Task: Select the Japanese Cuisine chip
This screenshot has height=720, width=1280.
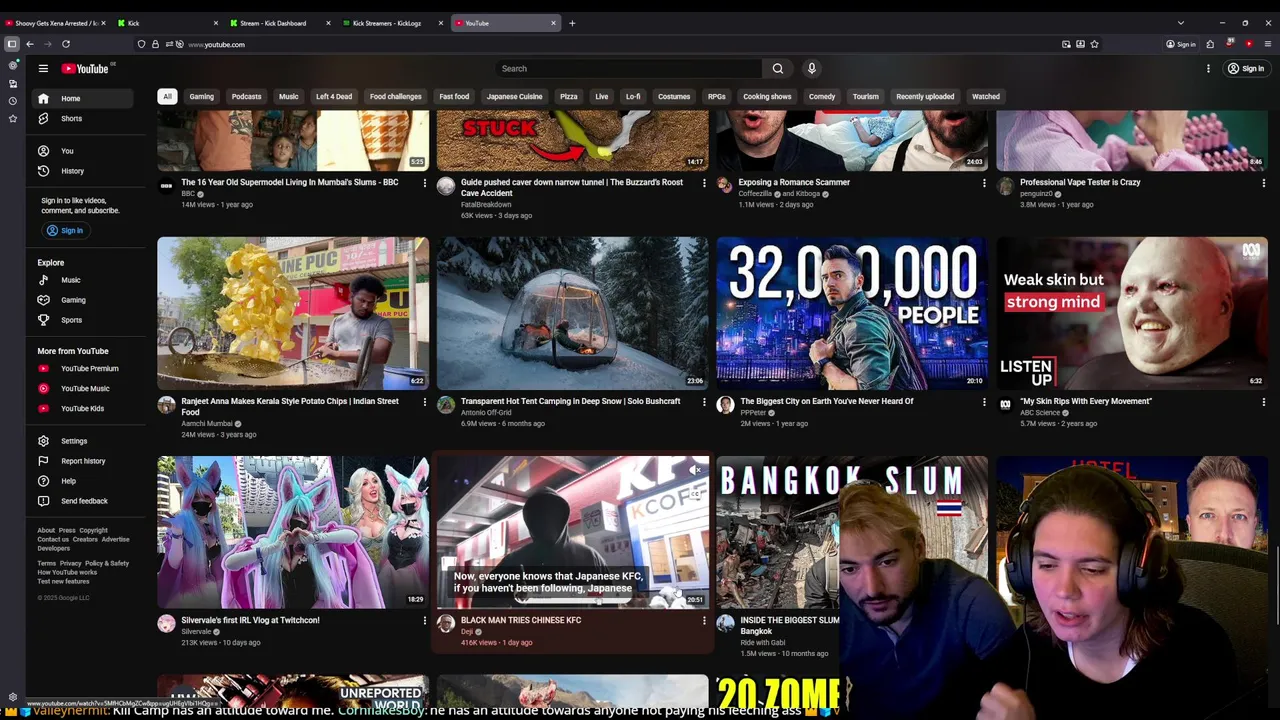Action: point(514,97)
